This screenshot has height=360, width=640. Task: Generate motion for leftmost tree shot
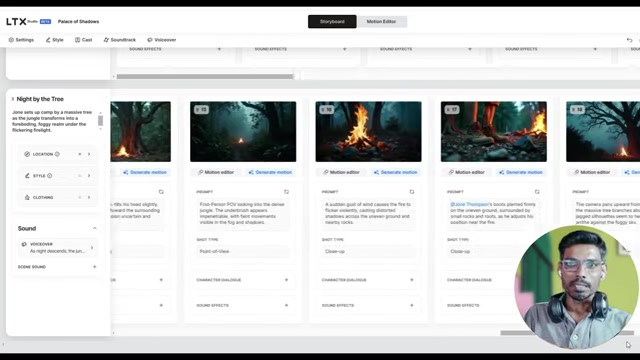coord(145,172)
